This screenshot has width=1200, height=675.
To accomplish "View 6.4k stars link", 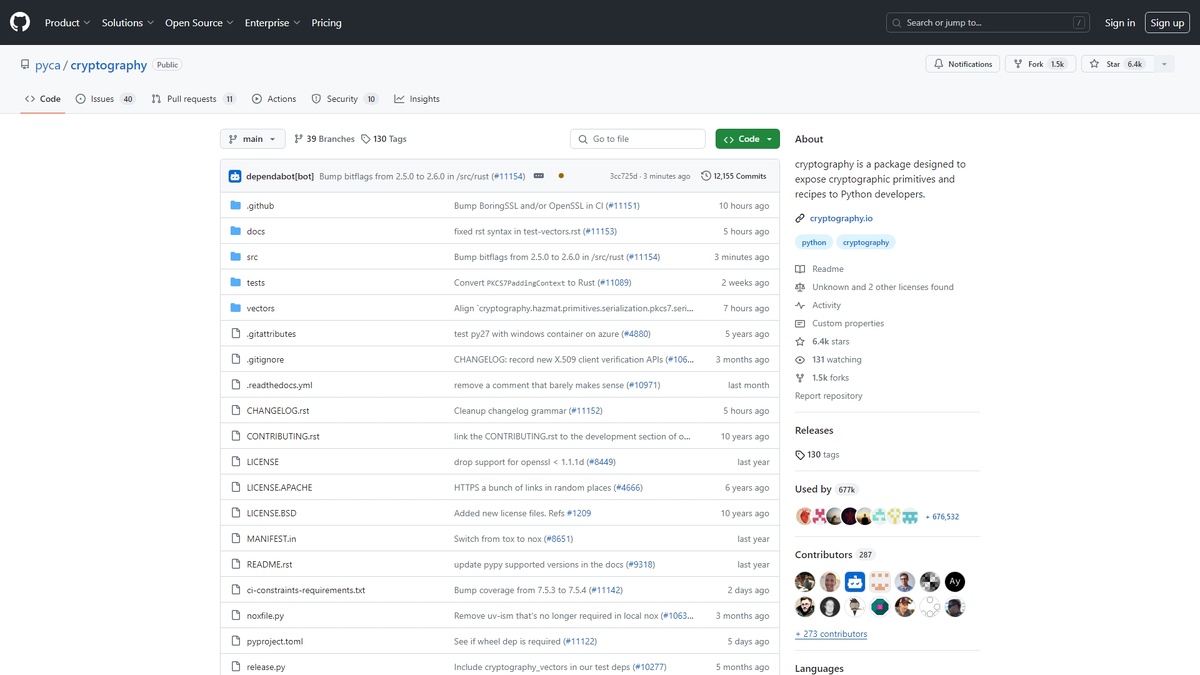I will (x=831, y=341).
